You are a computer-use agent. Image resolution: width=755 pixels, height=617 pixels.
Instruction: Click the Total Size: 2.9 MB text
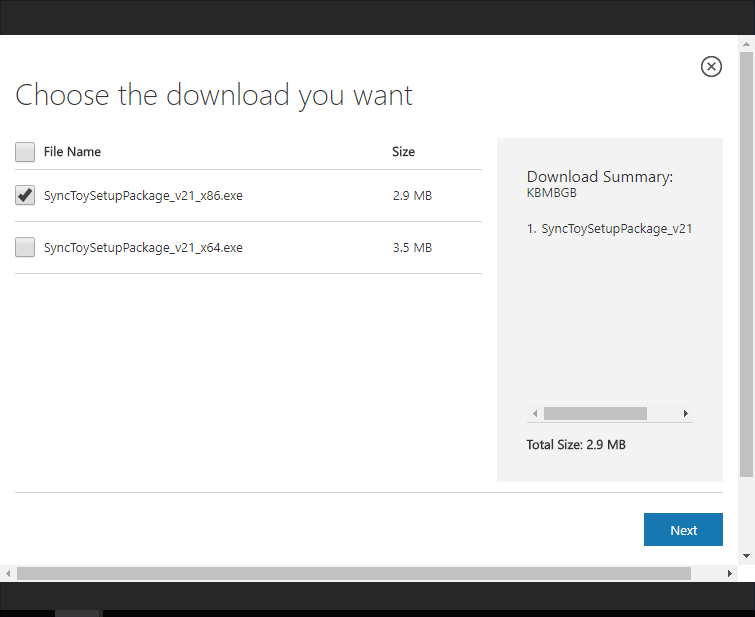[576, 445]
